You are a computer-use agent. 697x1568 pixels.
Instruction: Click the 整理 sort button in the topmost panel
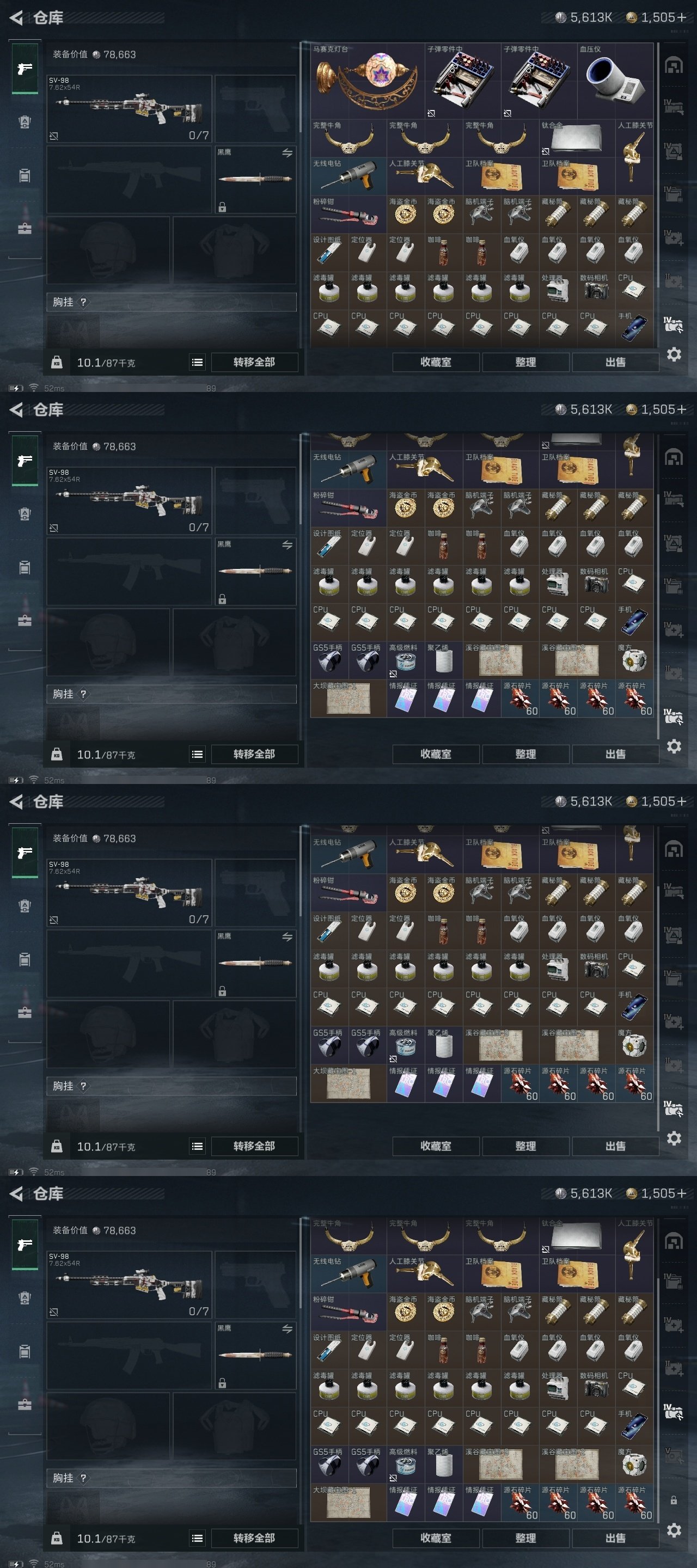point(525,362)
